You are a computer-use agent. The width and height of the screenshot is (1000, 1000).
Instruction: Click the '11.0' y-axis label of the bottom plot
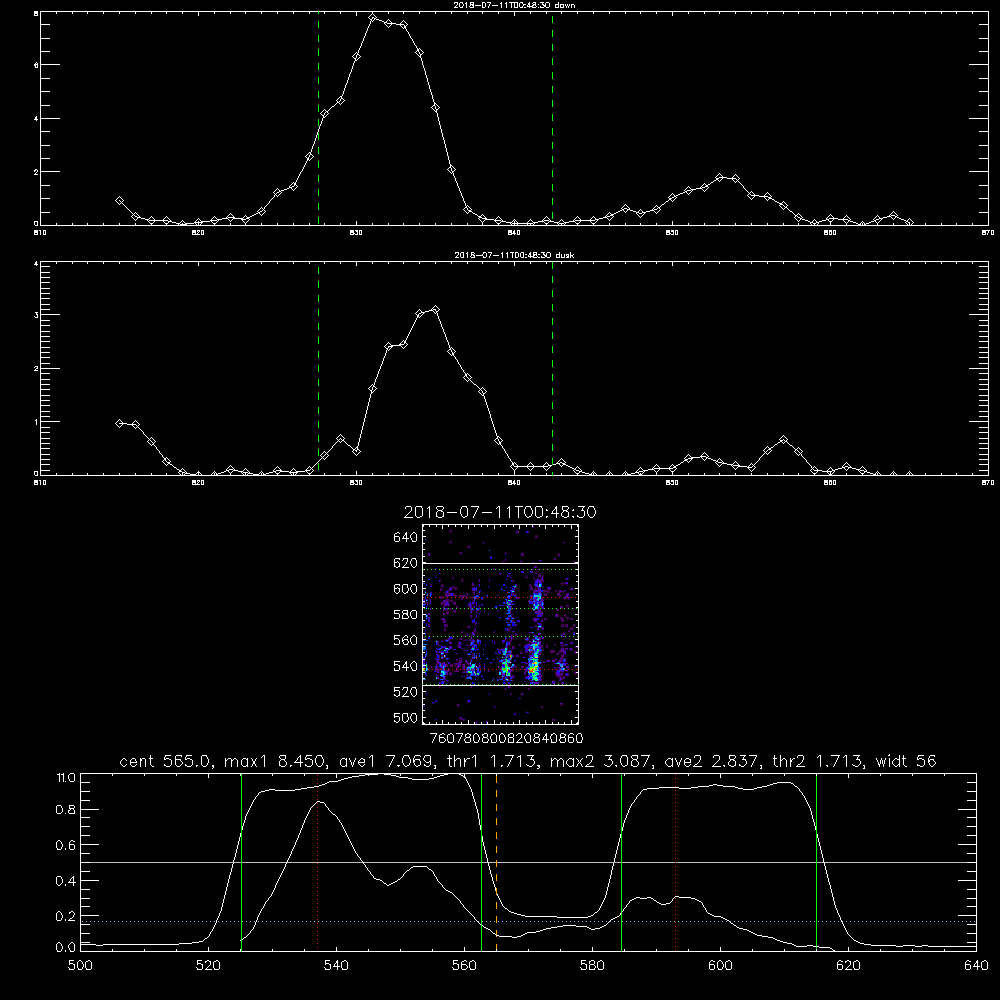click(66, 778)
